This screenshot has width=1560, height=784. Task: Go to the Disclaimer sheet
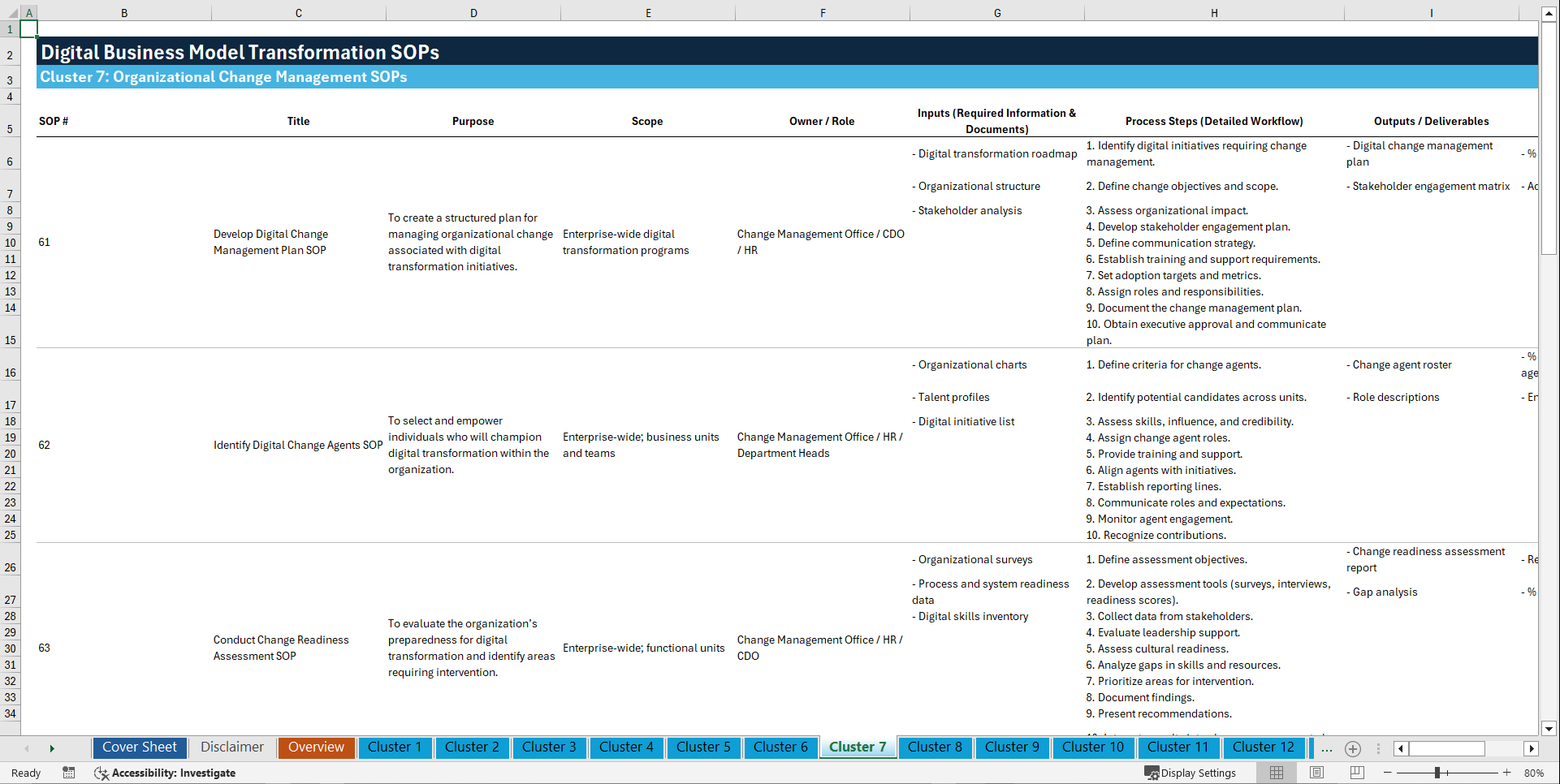point(231,747)
